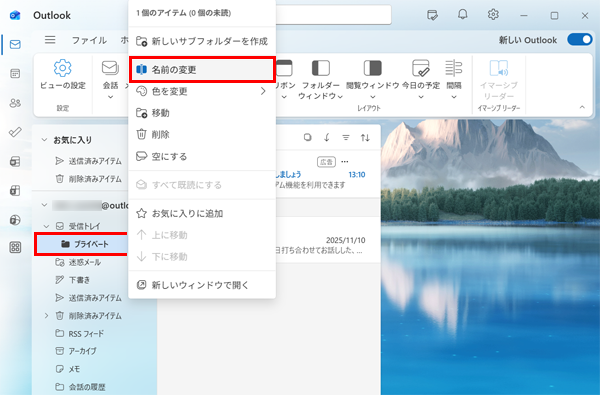Expand the 削除済みアイテム folder with chevron
600x395 pixels.
coord(46,316)
